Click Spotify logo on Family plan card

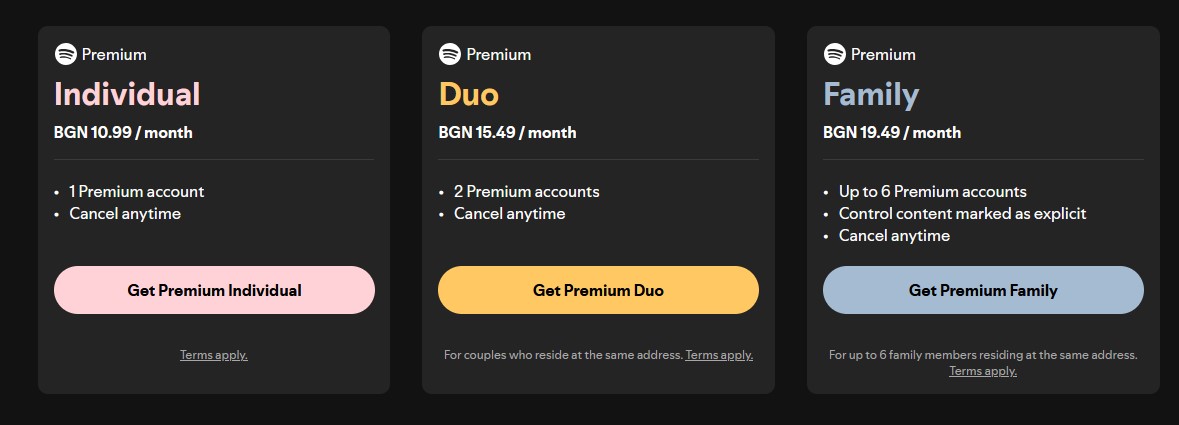834,54
